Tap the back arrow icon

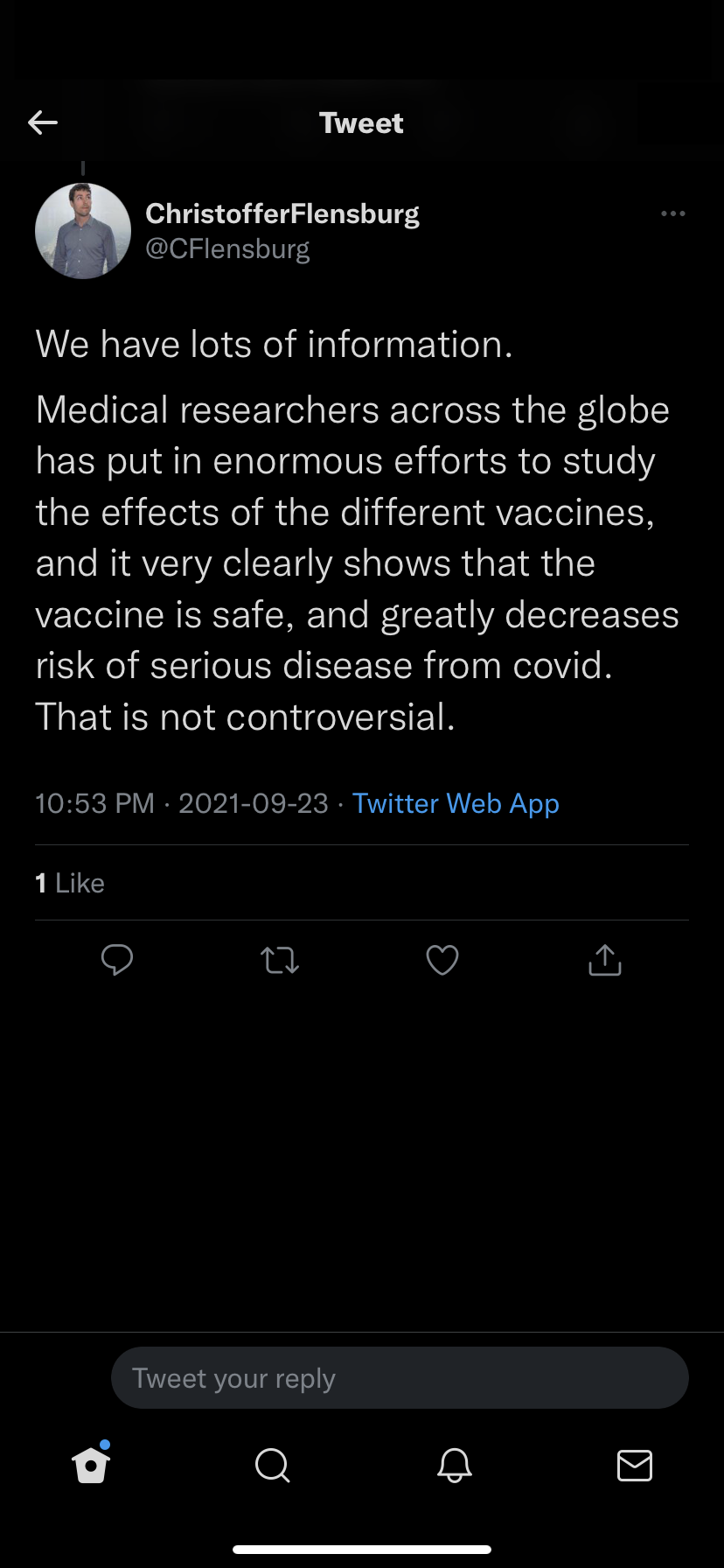coord(43,122)
